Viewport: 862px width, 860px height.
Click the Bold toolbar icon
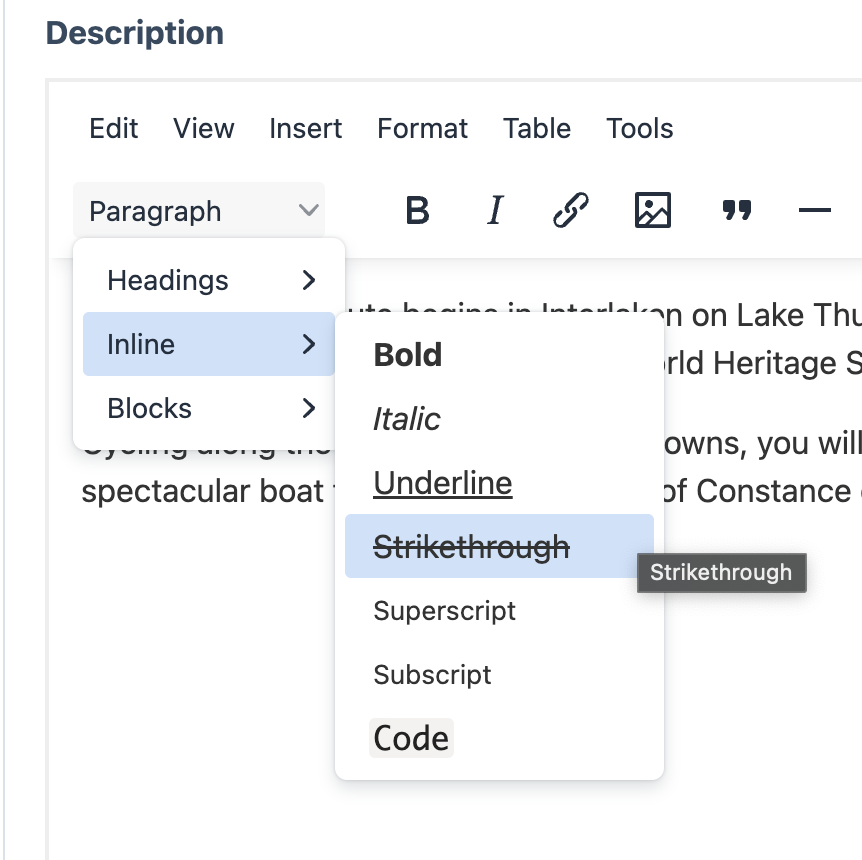[417, 211]
